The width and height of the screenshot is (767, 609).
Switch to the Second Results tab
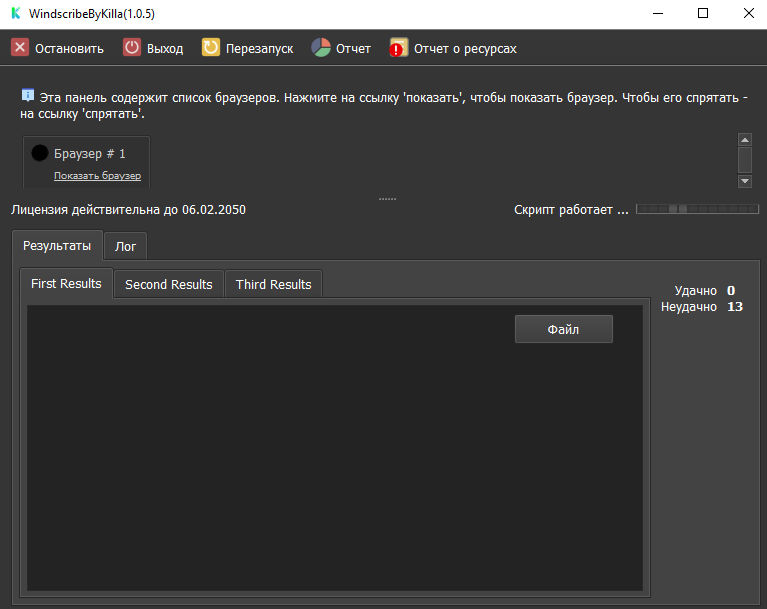click(168, 285)
